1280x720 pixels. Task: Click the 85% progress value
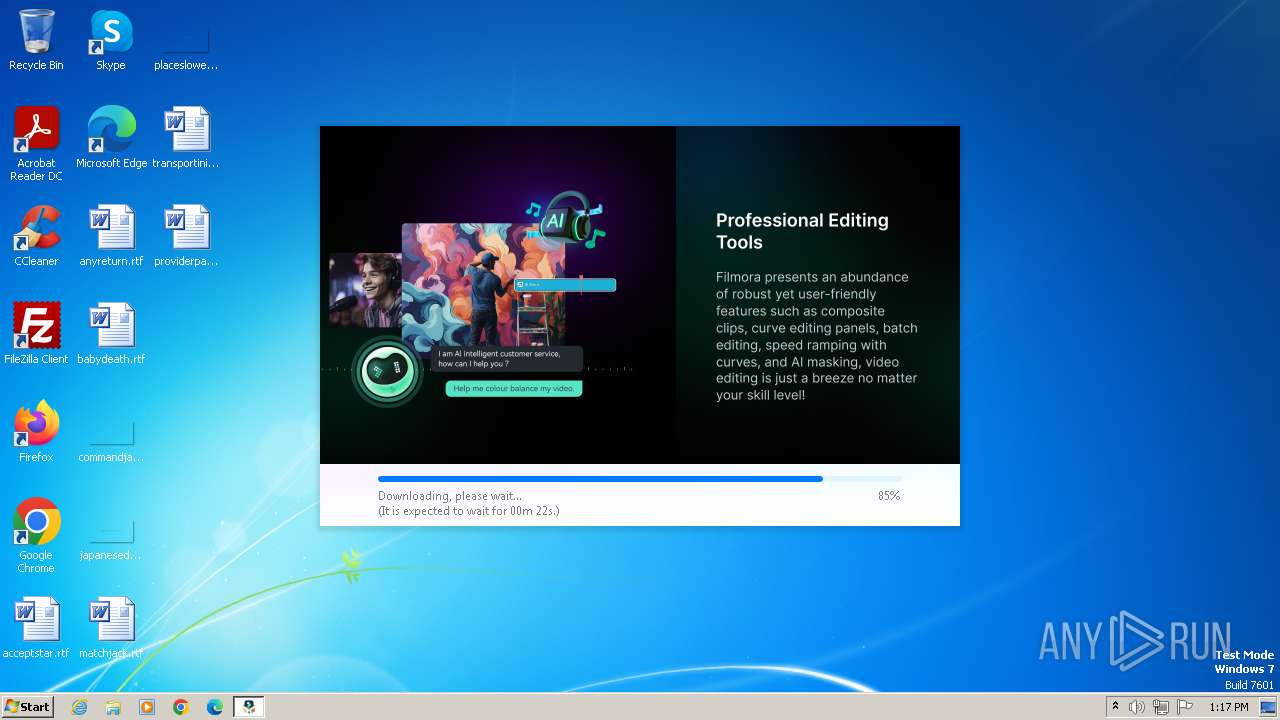[889, 496]
